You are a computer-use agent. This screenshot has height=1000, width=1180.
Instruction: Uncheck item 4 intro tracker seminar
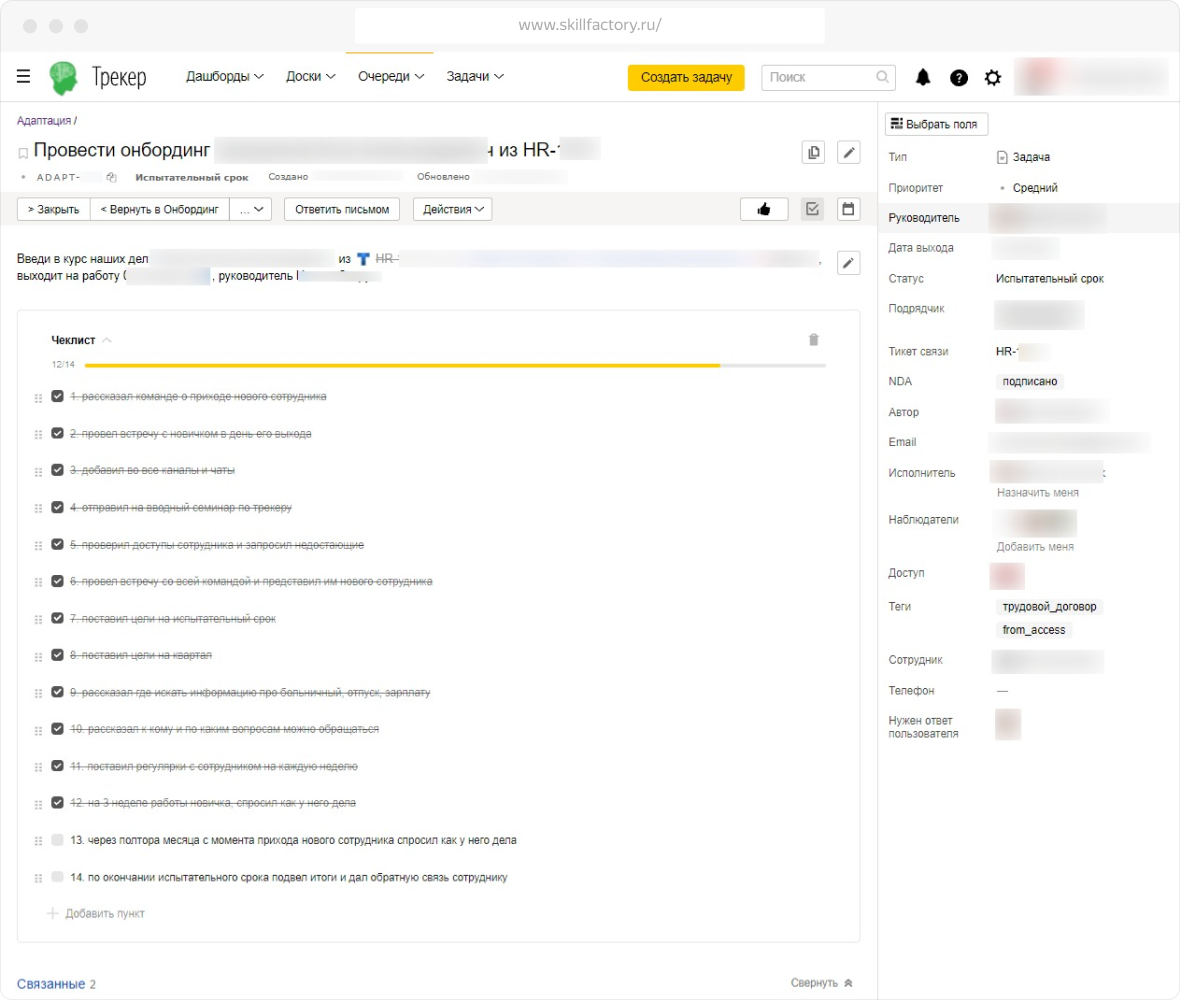coord(57,507)
